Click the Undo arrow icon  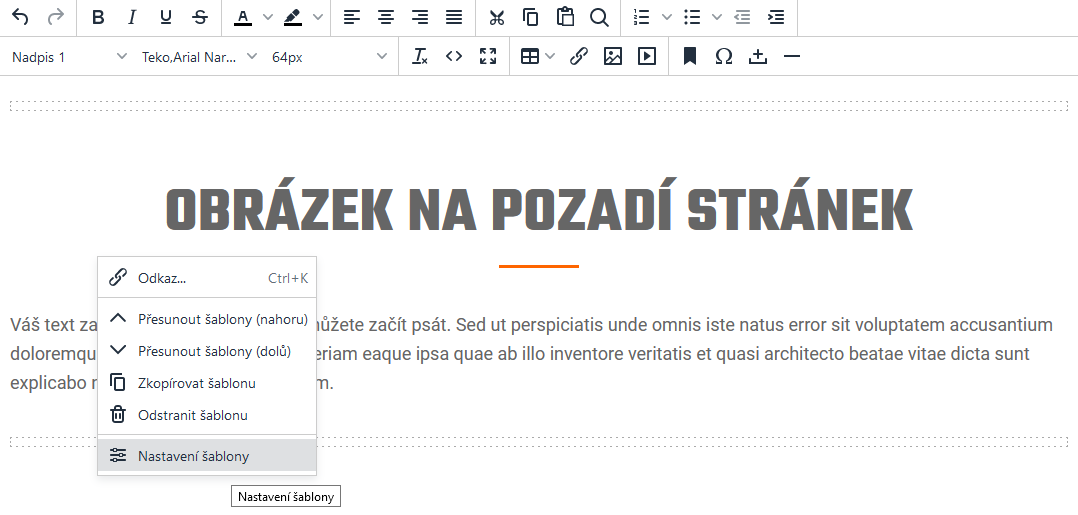[x=20, y=17]
